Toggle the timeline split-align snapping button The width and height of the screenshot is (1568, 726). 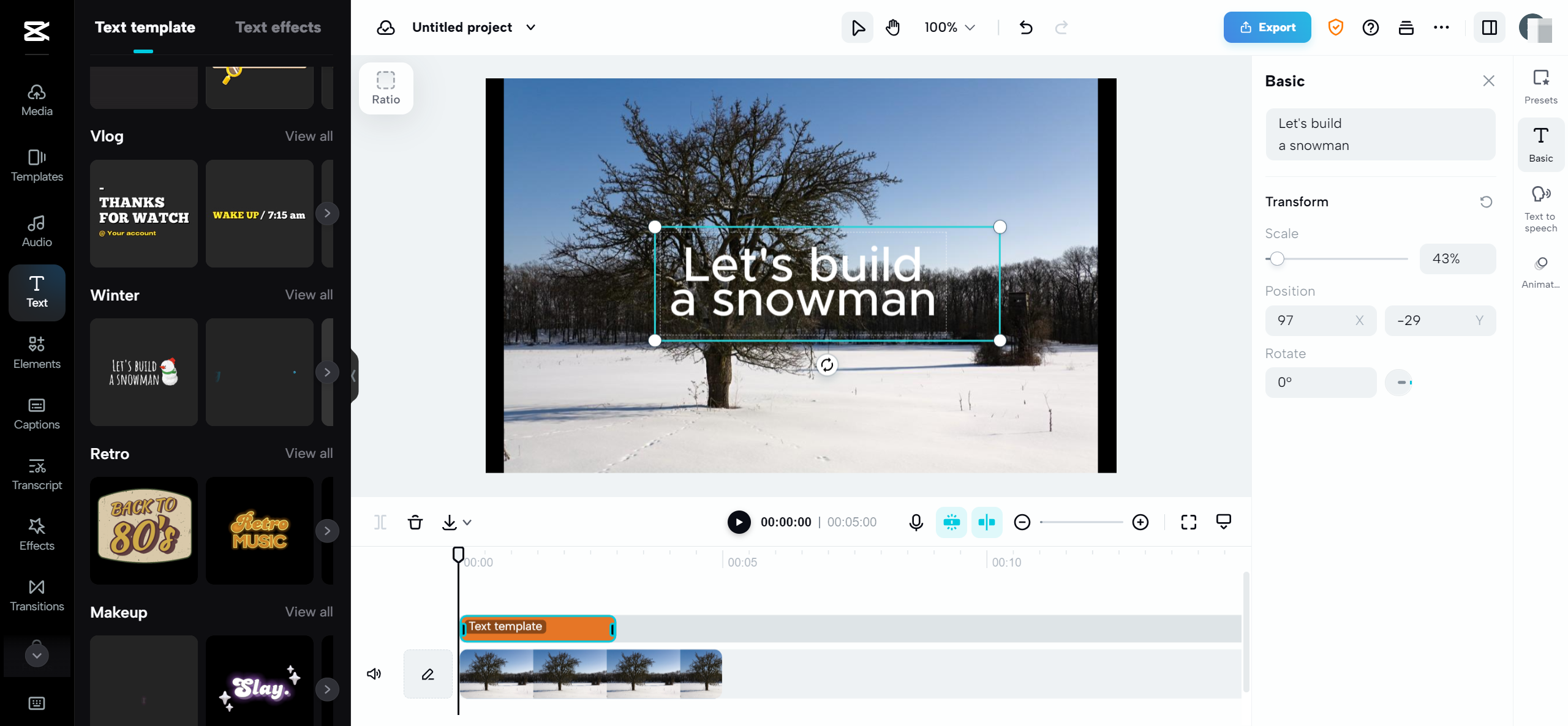[x=986, y=522]
